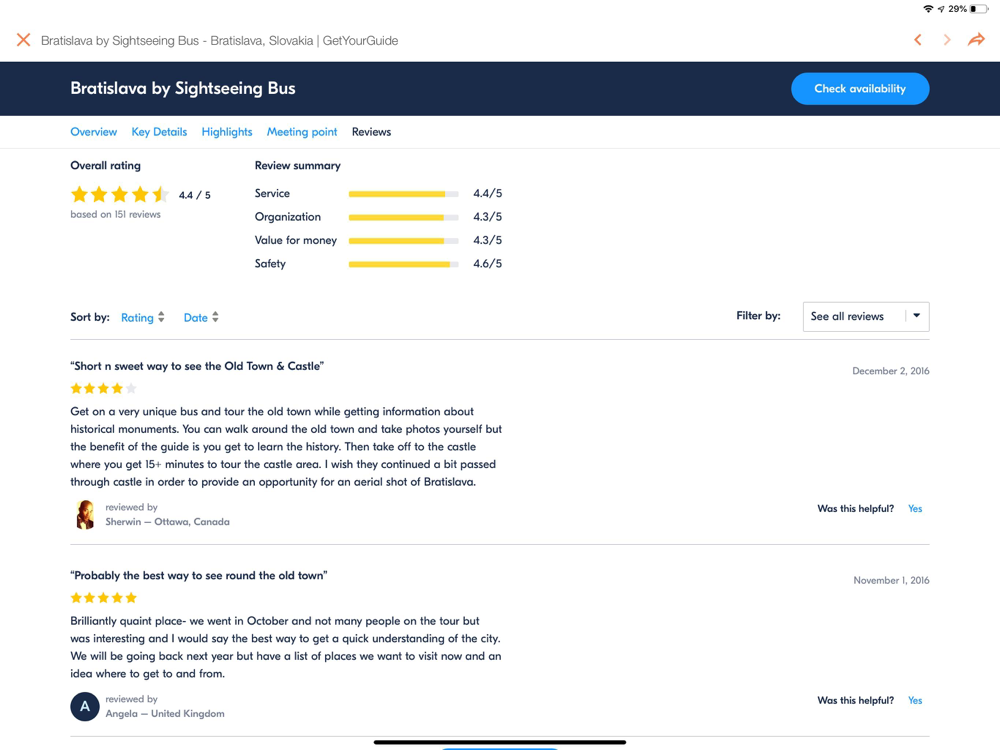Open the See all reviews filter dropdown
1000x750 pixels.
click(865, 316)
